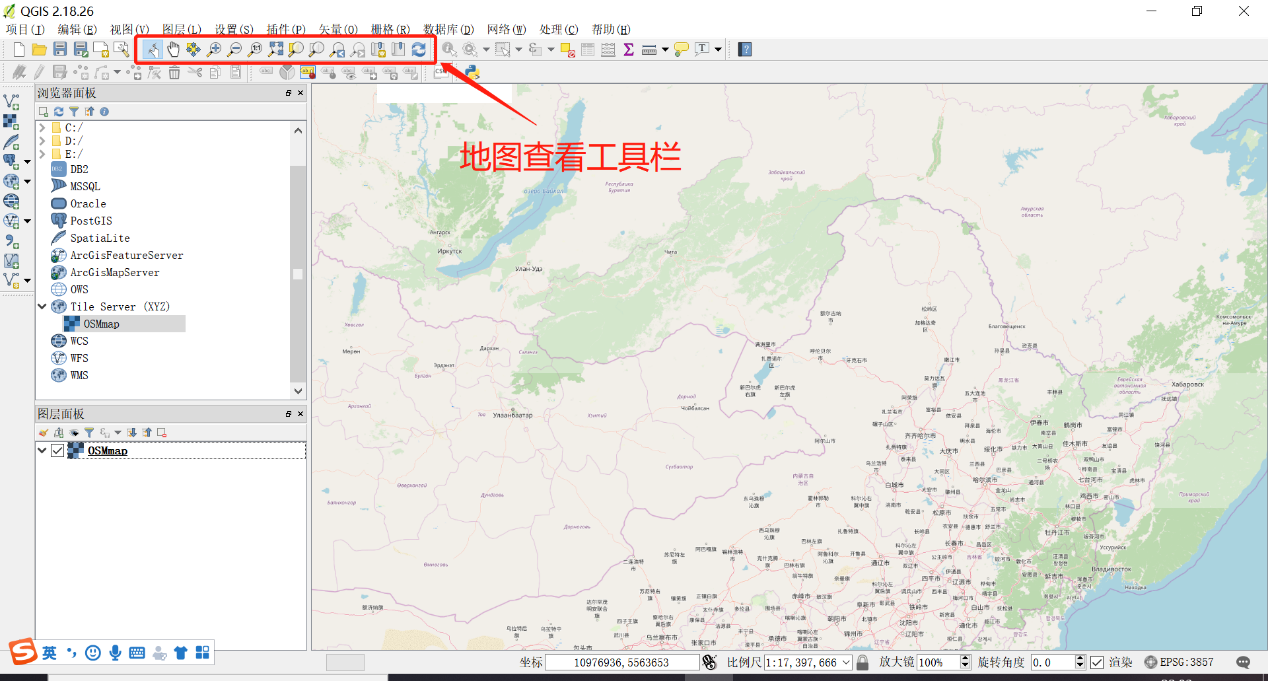Click the New Bookmark icon

click(x=378, y=48)
